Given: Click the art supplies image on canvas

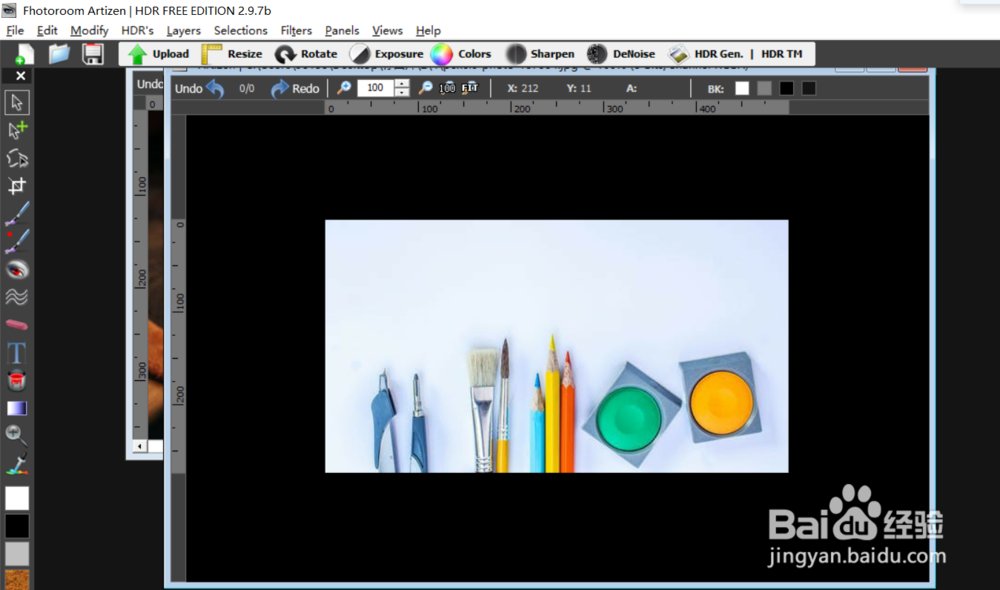Looking at the screenshot, I should pyautogui.click(x=557, y=346).
